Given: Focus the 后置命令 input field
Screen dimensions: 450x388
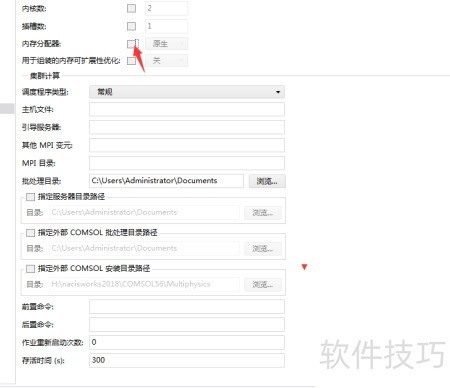Looking at the screenshot, I should coord(187,325).
